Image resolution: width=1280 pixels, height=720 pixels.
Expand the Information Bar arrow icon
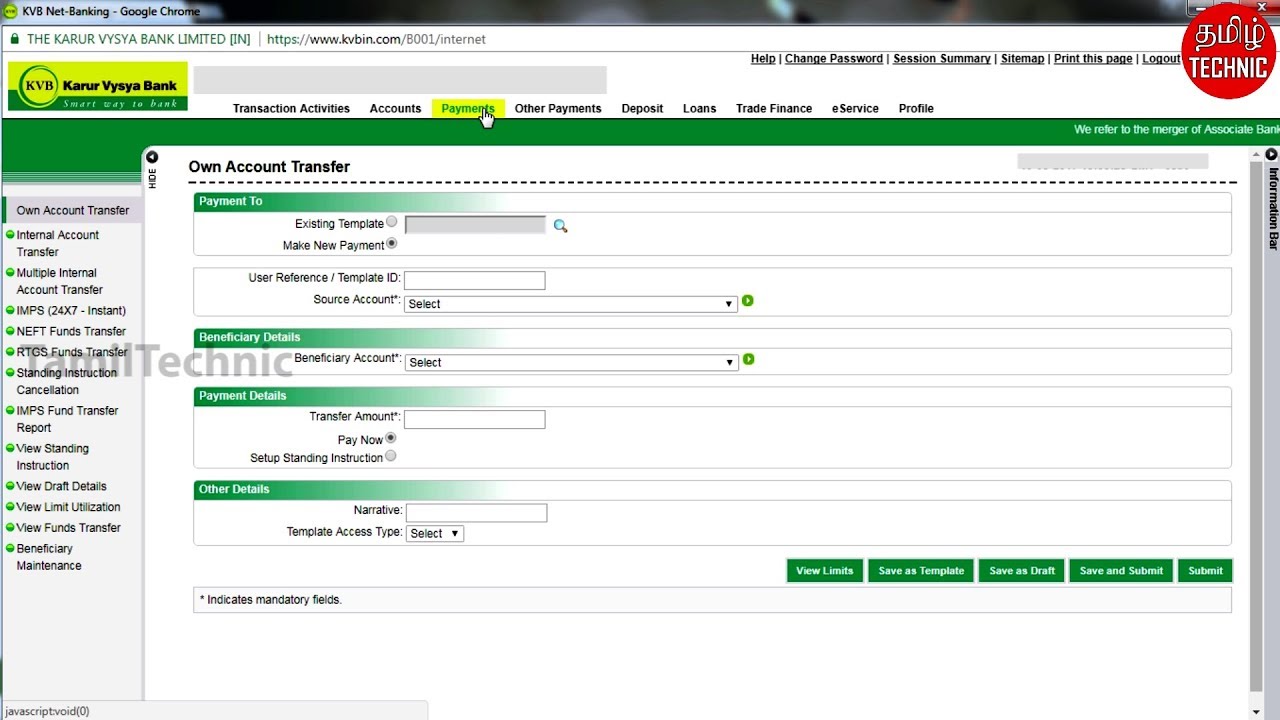coord(1271,155)
